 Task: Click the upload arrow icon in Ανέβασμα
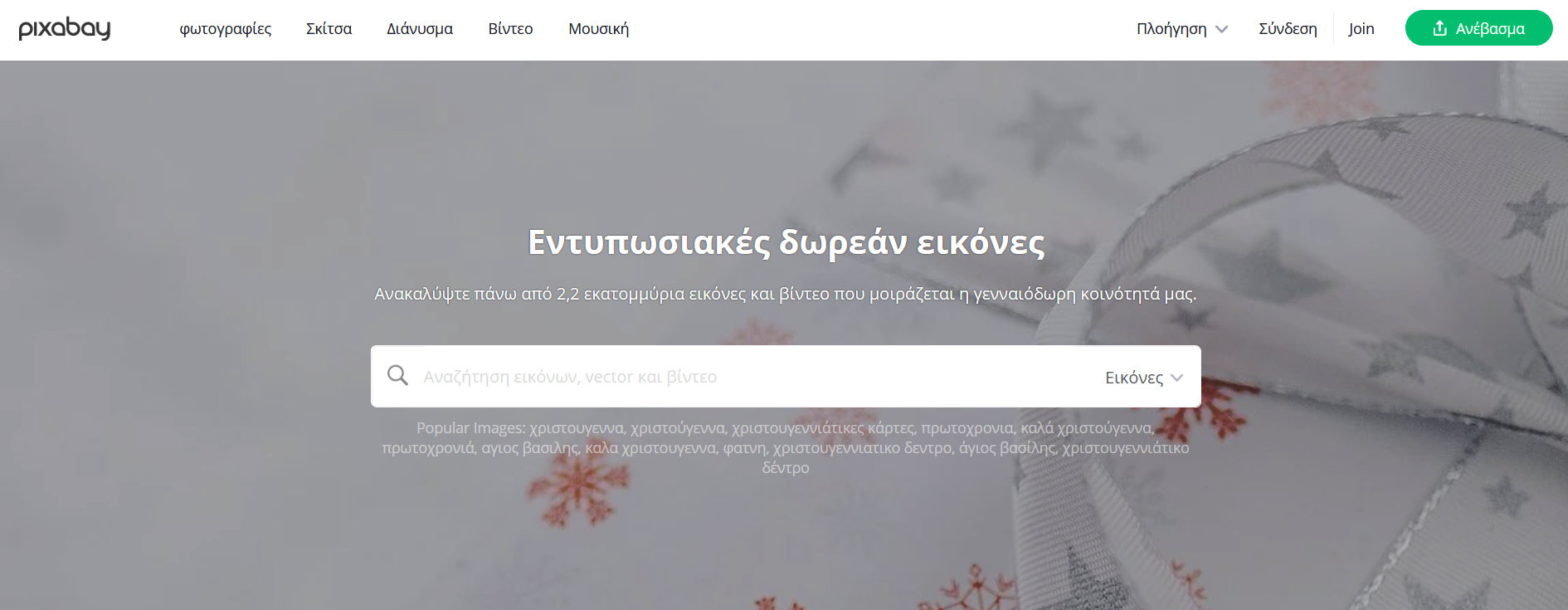1439,28
